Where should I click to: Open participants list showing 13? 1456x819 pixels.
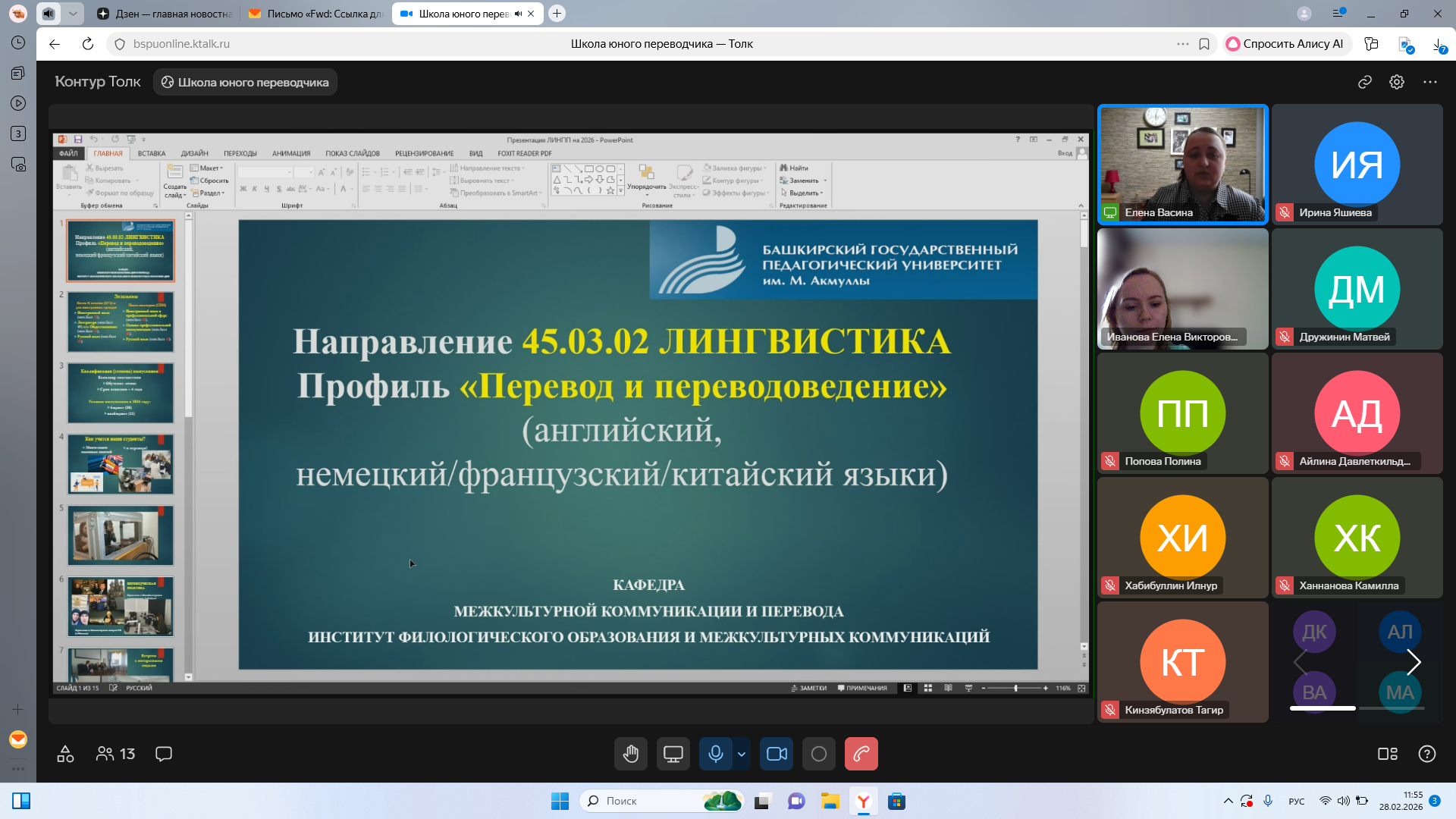[x=115, y=754]
